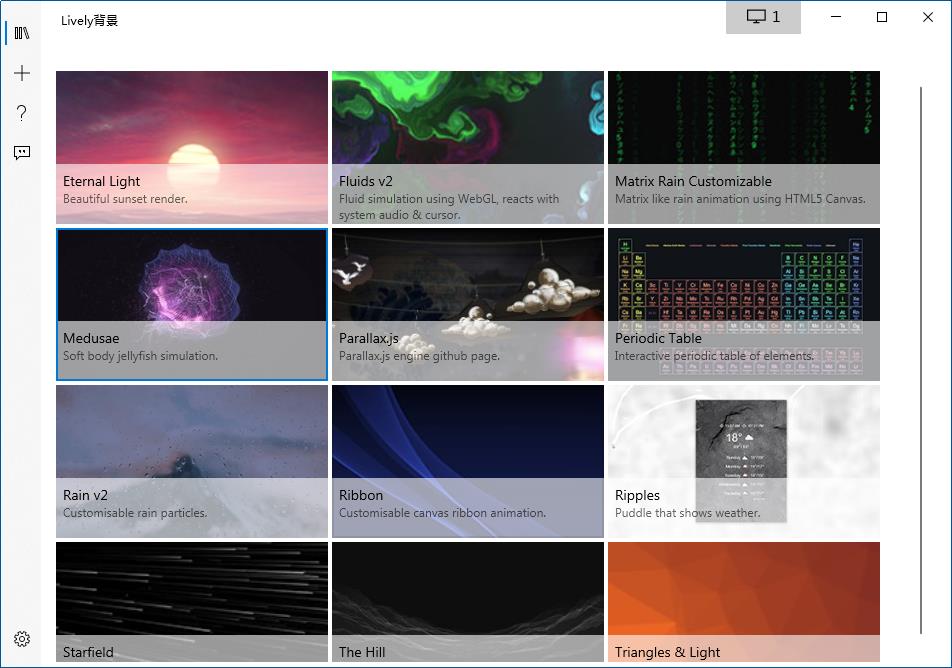The width and height of the screenshot is (952, 668).
Task: Select the Starfield wallpaper
Action: (x=192, y=602)
